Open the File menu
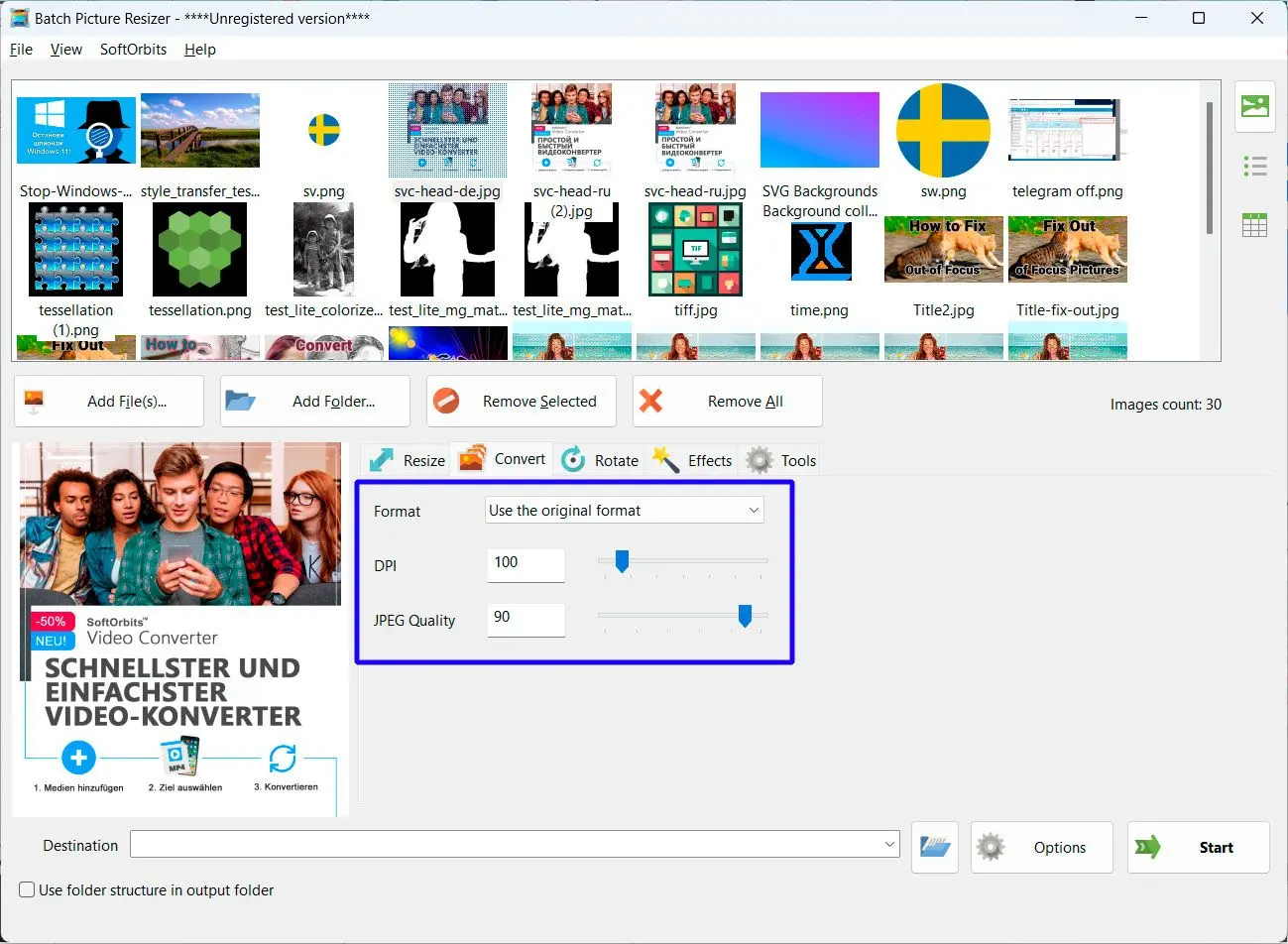The height and width of the screenshot is (944, 1288). (x=21, y=50)
